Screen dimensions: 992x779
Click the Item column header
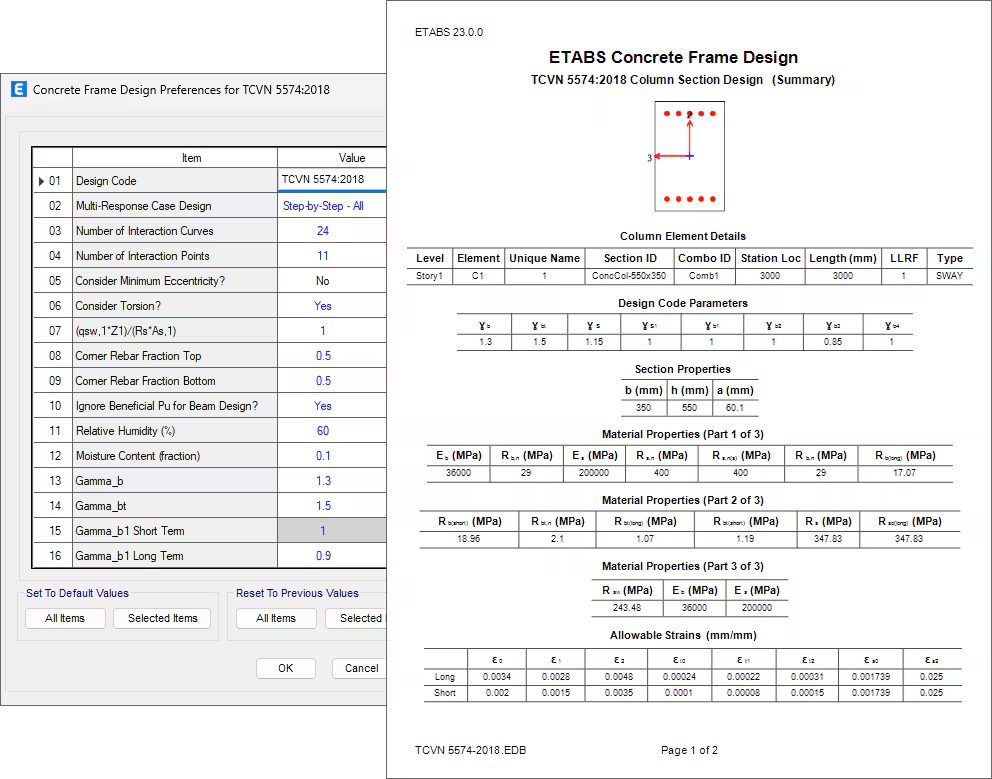(x=191, y=157)
